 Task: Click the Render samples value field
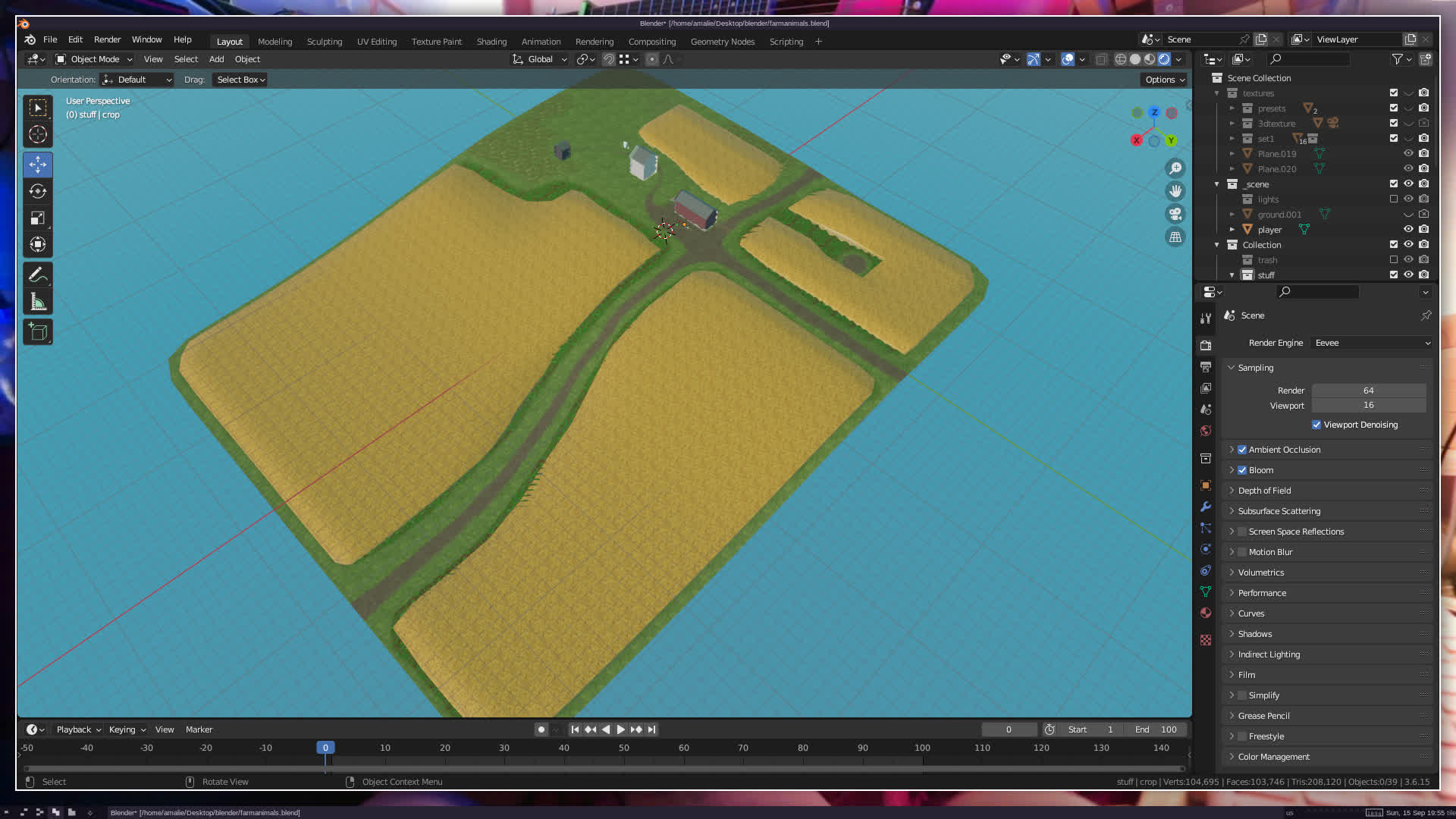tap(1368, 391)
